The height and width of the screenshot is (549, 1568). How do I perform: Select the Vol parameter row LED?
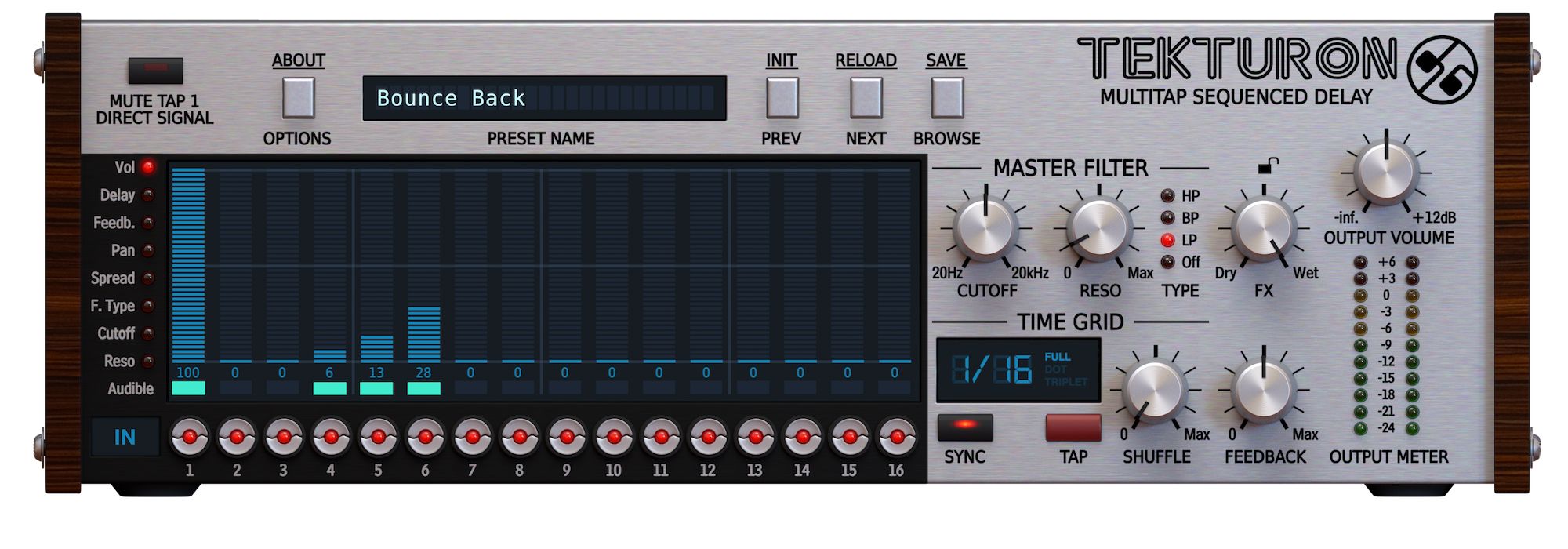point(147,167)
